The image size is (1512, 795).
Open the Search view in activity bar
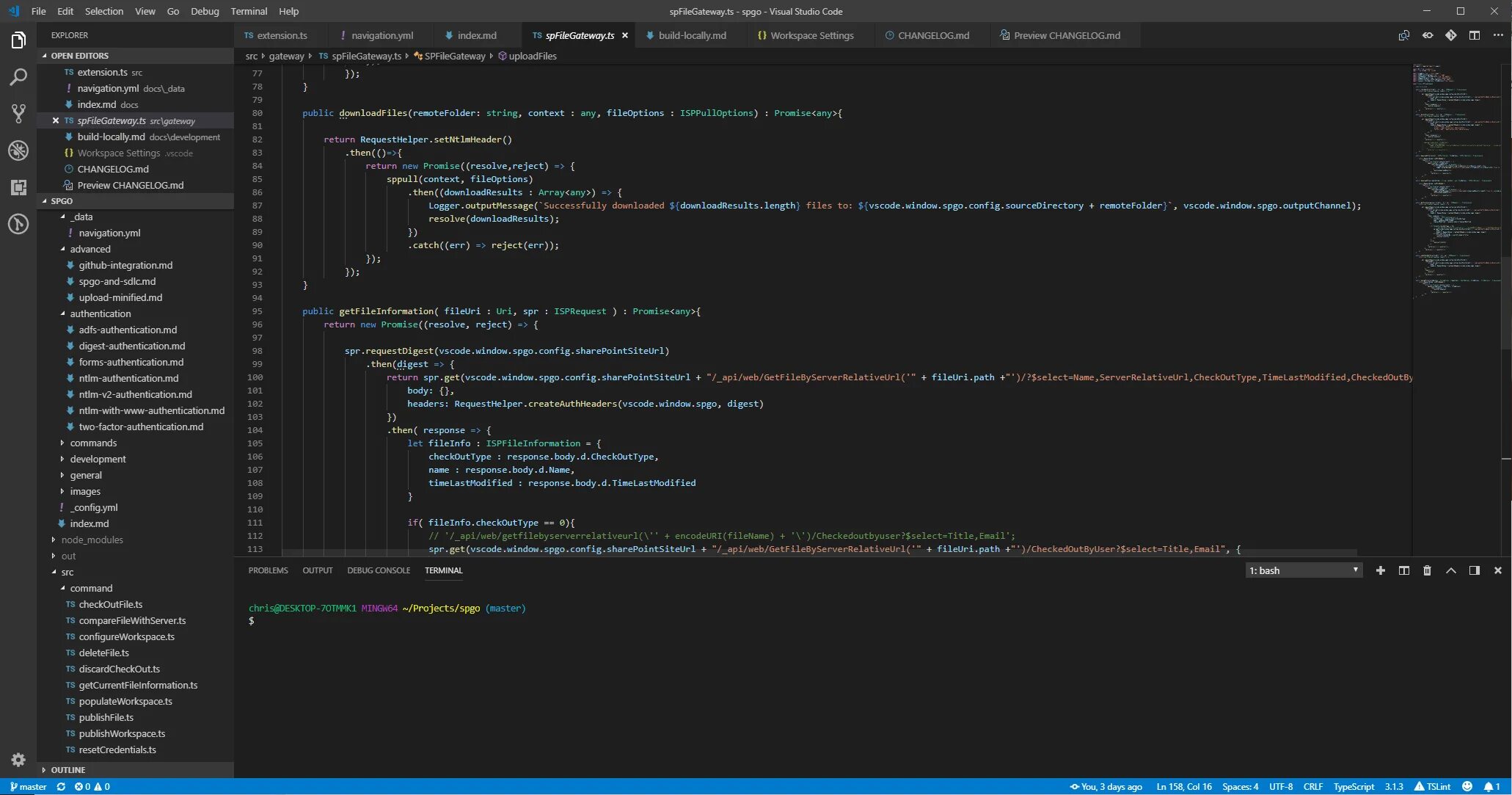pos(18,77)
